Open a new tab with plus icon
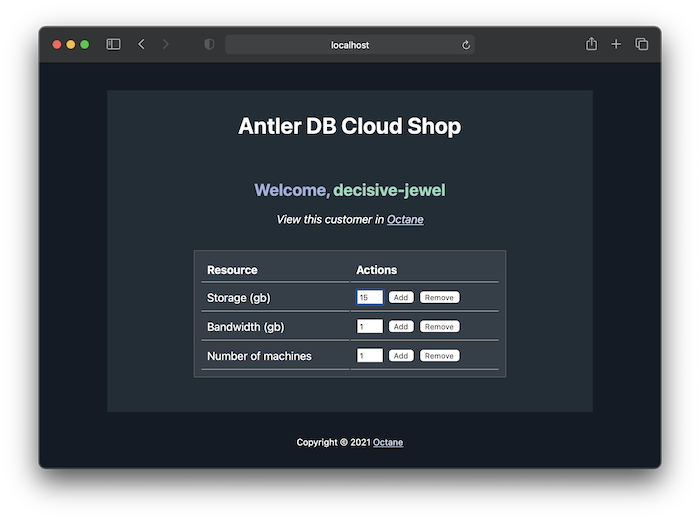The width and height of the screenshot is (700, 520). coord(616,44)
